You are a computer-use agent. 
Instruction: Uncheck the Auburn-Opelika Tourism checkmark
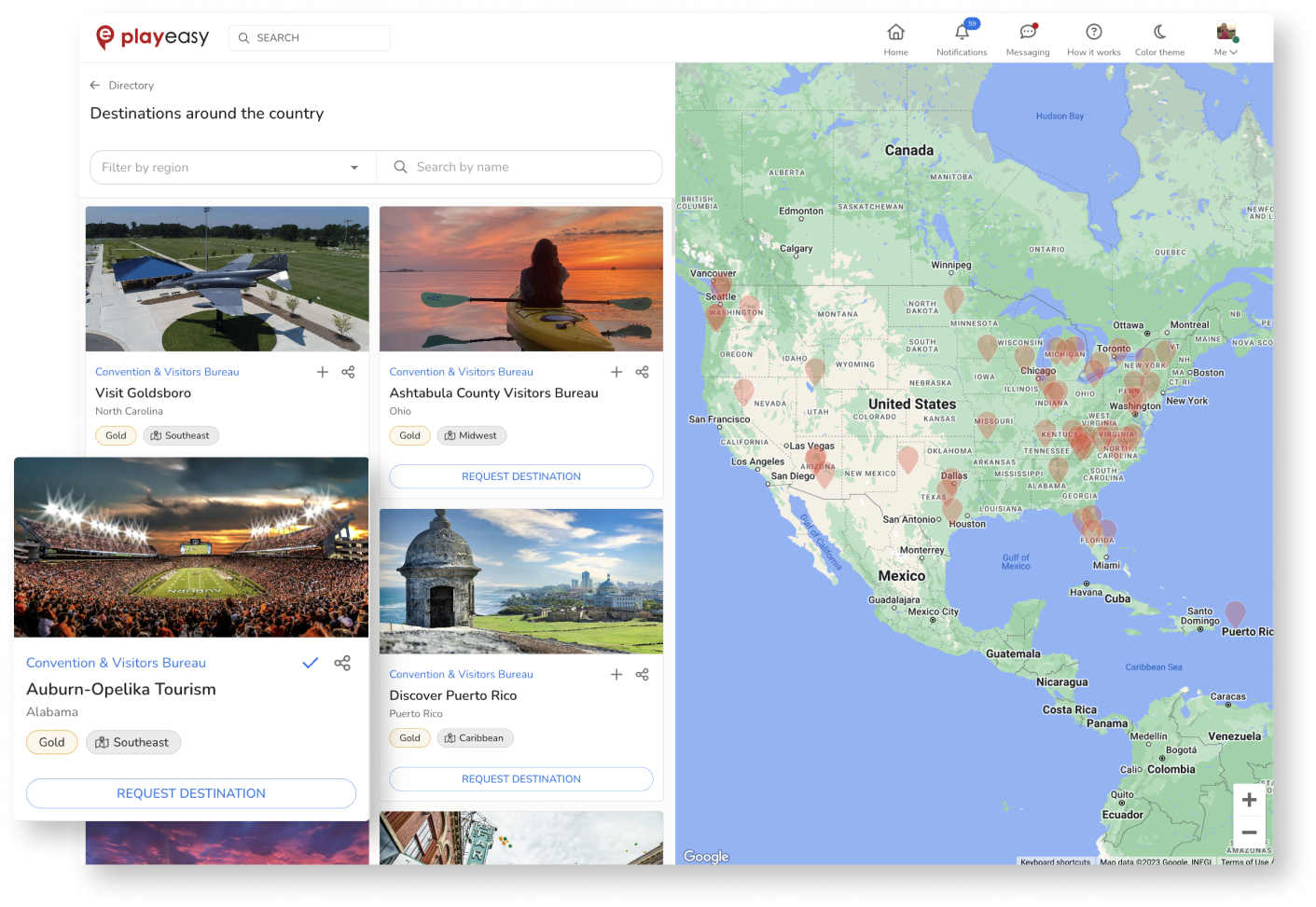click(310, 663)
